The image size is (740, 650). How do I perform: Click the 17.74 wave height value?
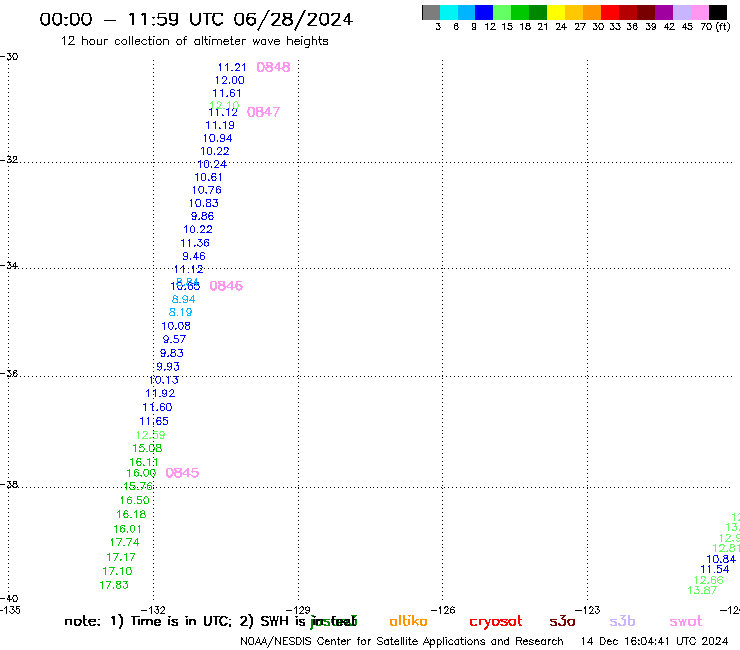coord(125,542)
